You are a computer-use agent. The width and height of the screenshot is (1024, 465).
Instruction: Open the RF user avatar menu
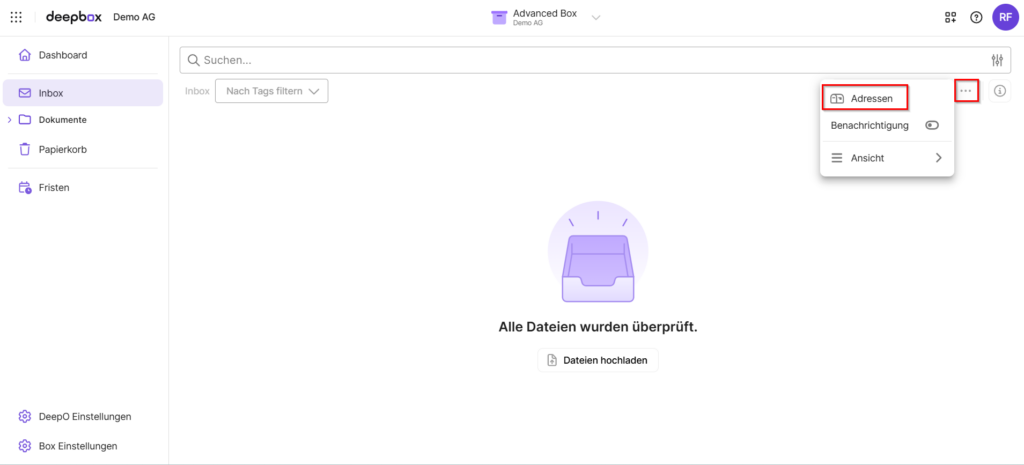click(1005, 17)
